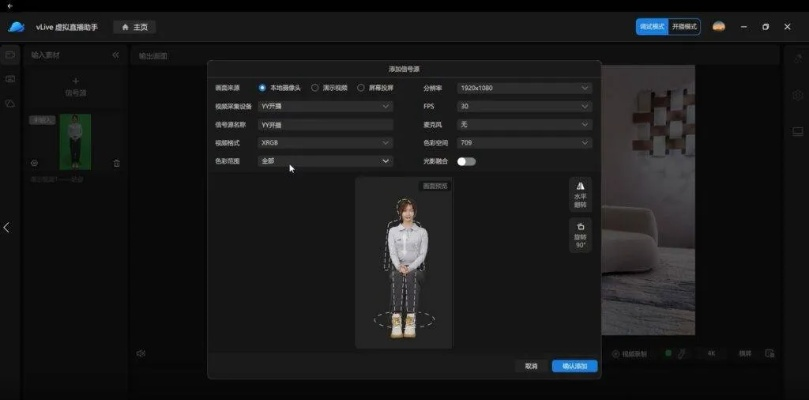Toggle the 光影融合 switch
Image resolution: width=809 pixels, height=400 pixels.
[466, 160]
